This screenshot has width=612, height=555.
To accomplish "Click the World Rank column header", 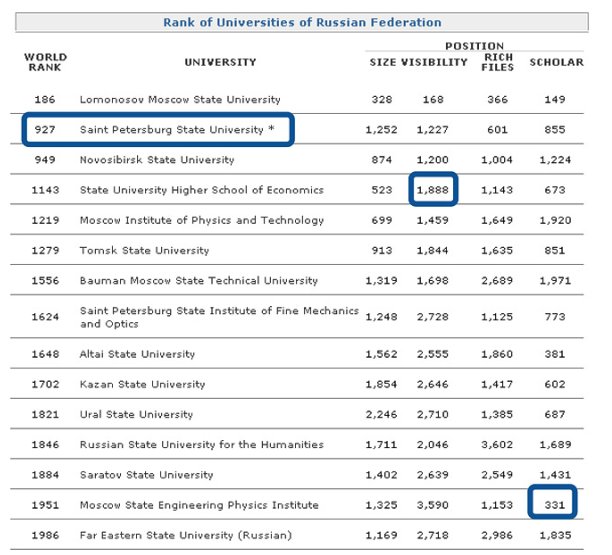I will [45, 62].
